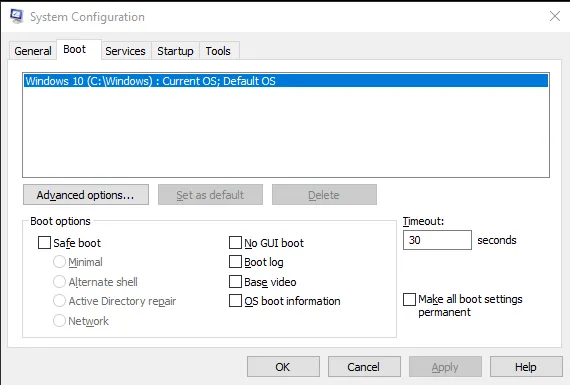This screenshot has height=385, width=570.
Task: Enable the Safe boot checkbox
Action: click(44, 243)
